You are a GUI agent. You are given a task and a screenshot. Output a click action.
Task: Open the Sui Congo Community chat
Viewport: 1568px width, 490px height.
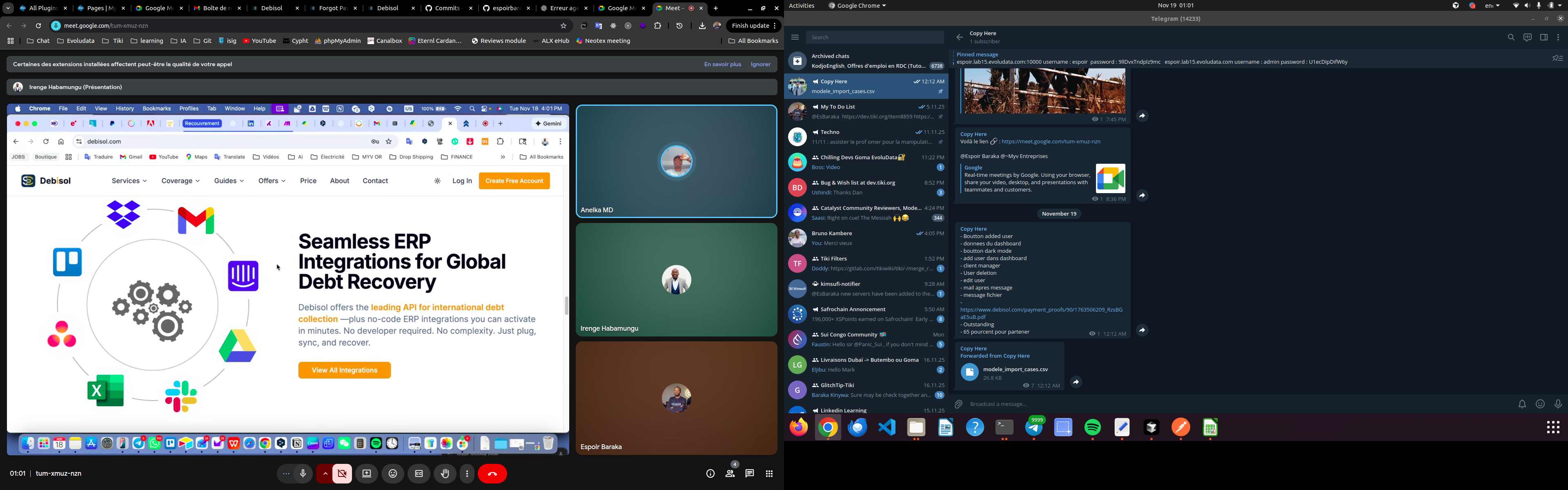coord(866,340)
